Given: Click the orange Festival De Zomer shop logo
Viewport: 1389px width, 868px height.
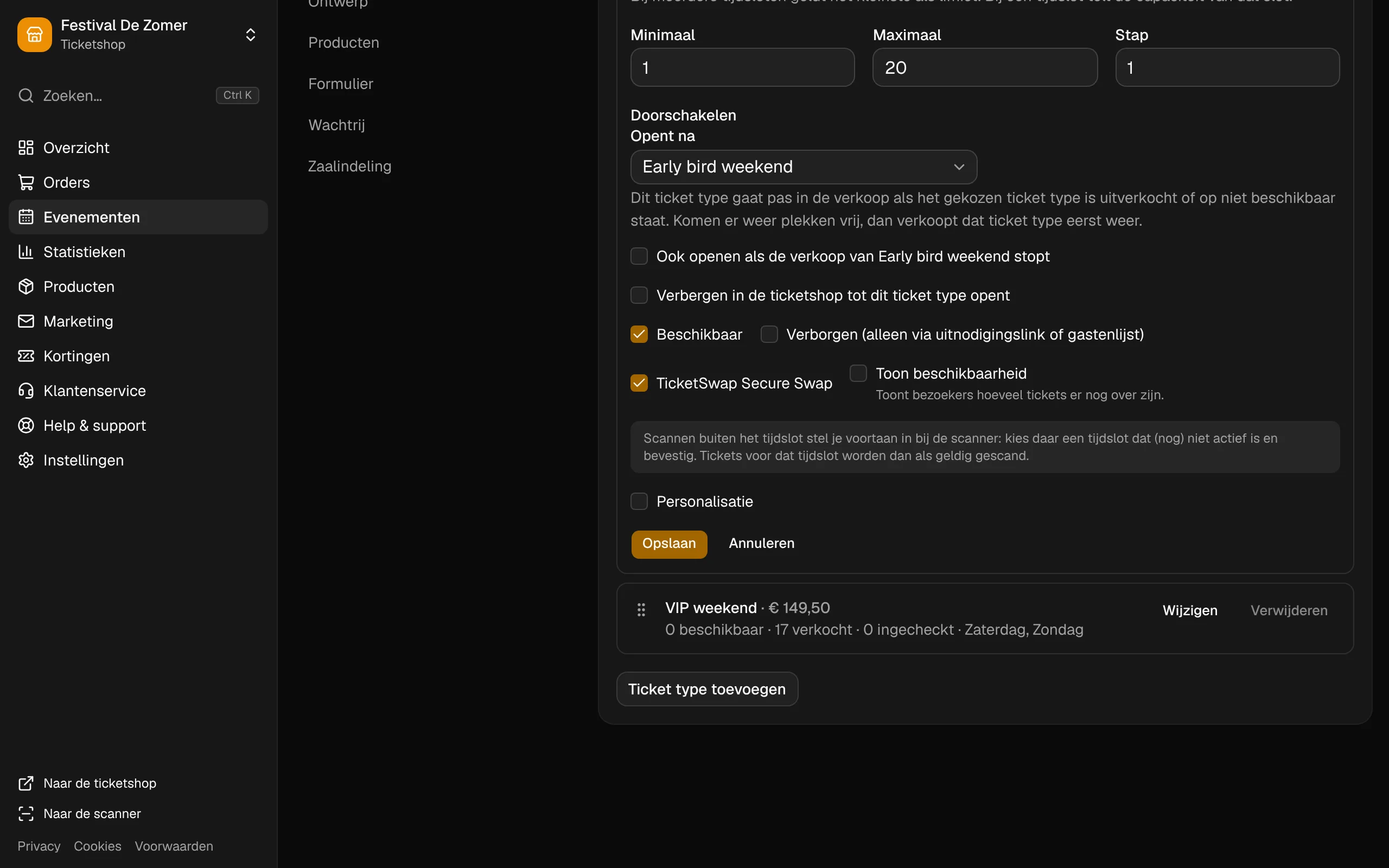Looking at the screenshot, I should (x=34, y=34).
